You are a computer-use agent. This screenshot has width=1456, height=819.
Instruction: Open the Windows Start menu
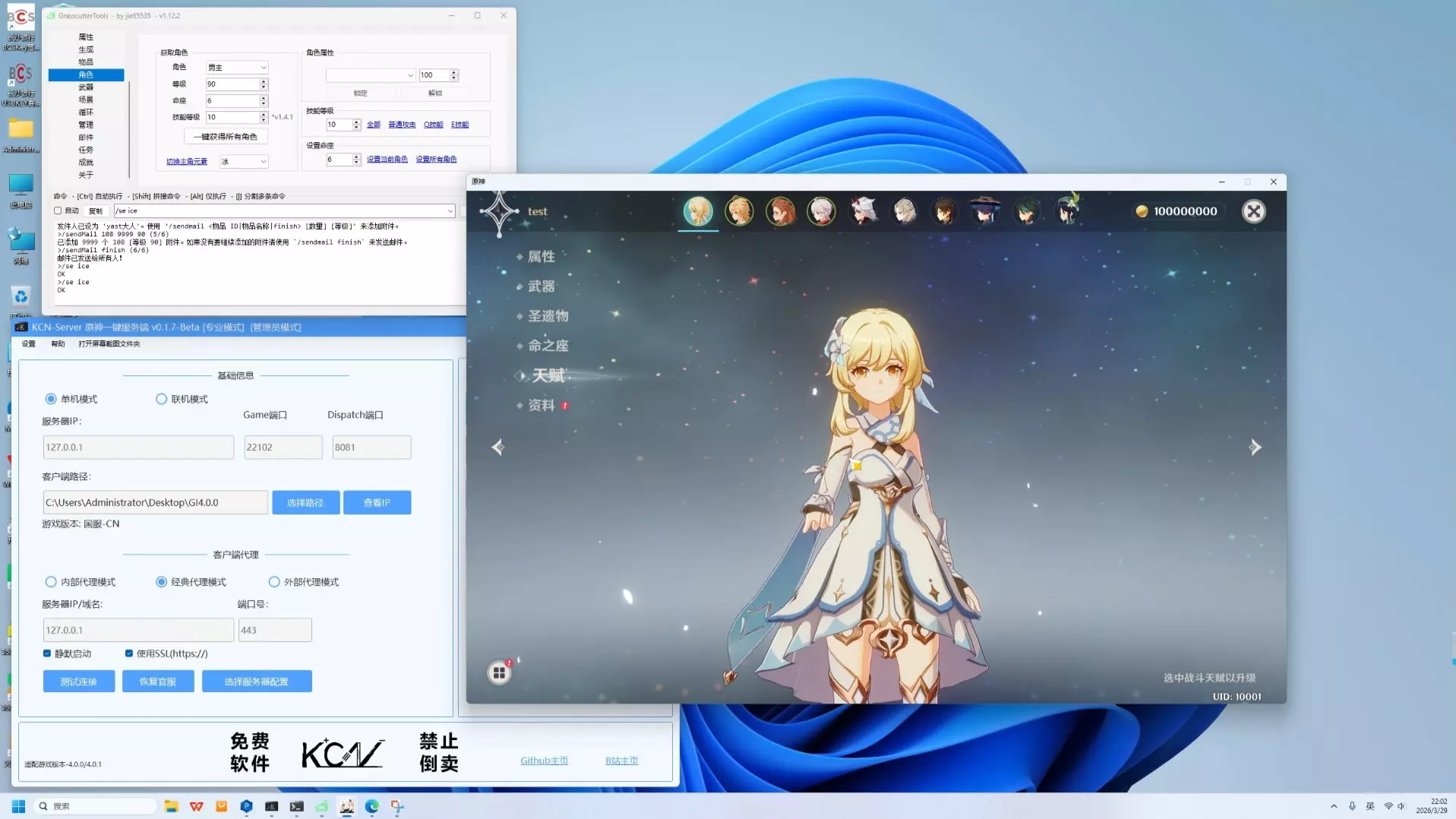19,806
